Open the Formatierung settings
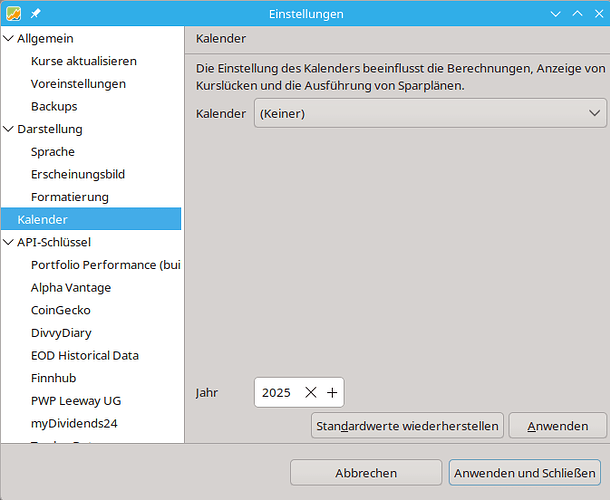The image size is (610, 500). click(70, 197)
